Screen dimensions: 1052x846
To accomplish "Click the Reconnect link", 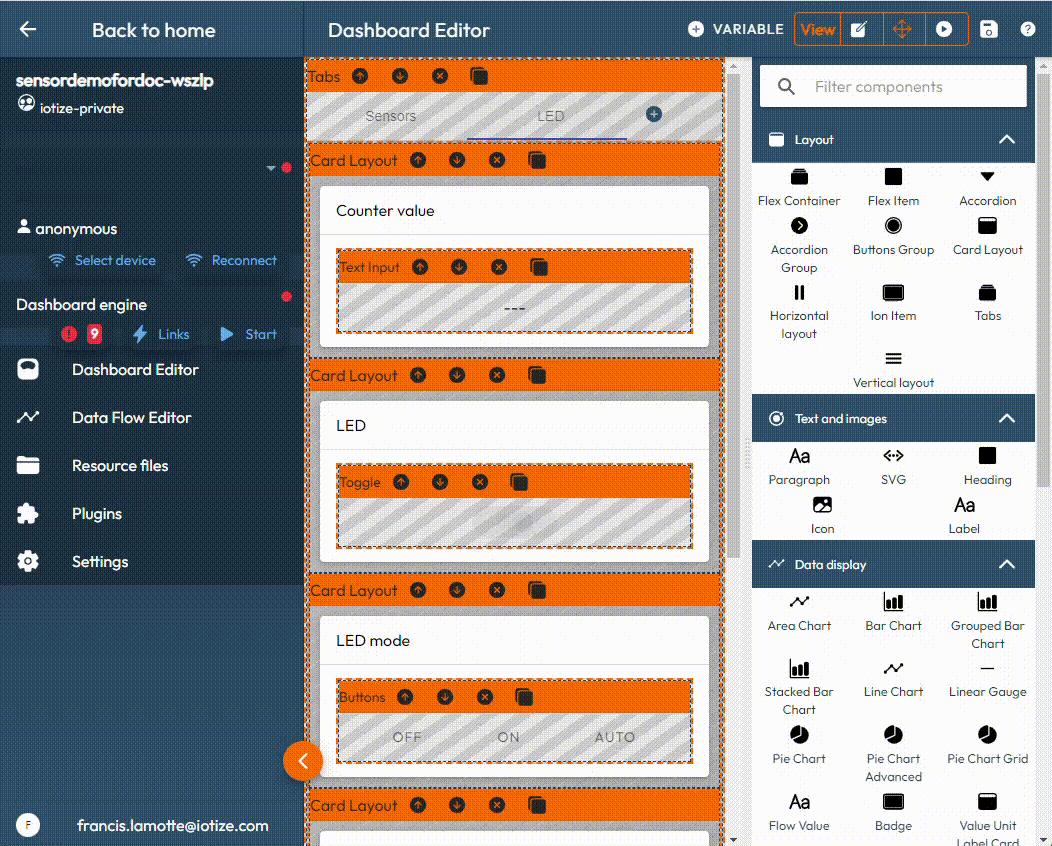I will [243, 260].
